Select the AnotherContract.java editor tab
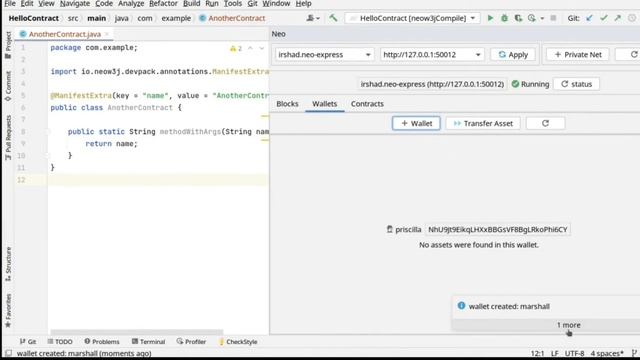The width and height of the screenshot is (640, 360). pyautogui.click(x=64, y=34)
